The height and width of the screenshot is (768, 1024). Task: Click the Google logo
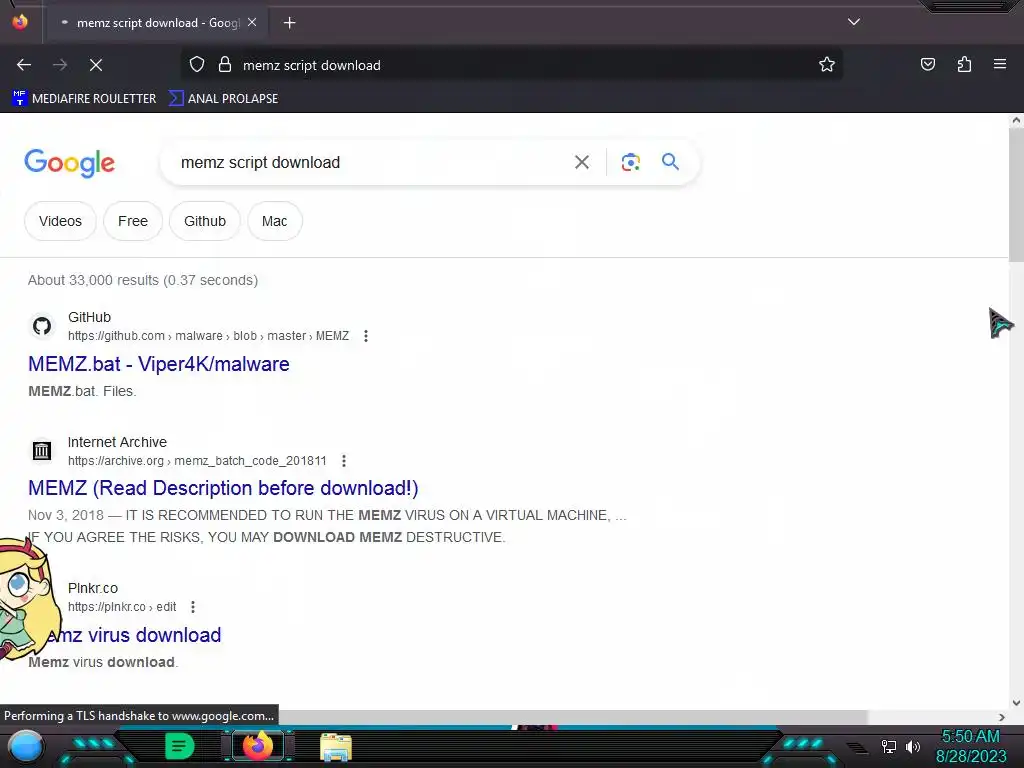(69, 163)
